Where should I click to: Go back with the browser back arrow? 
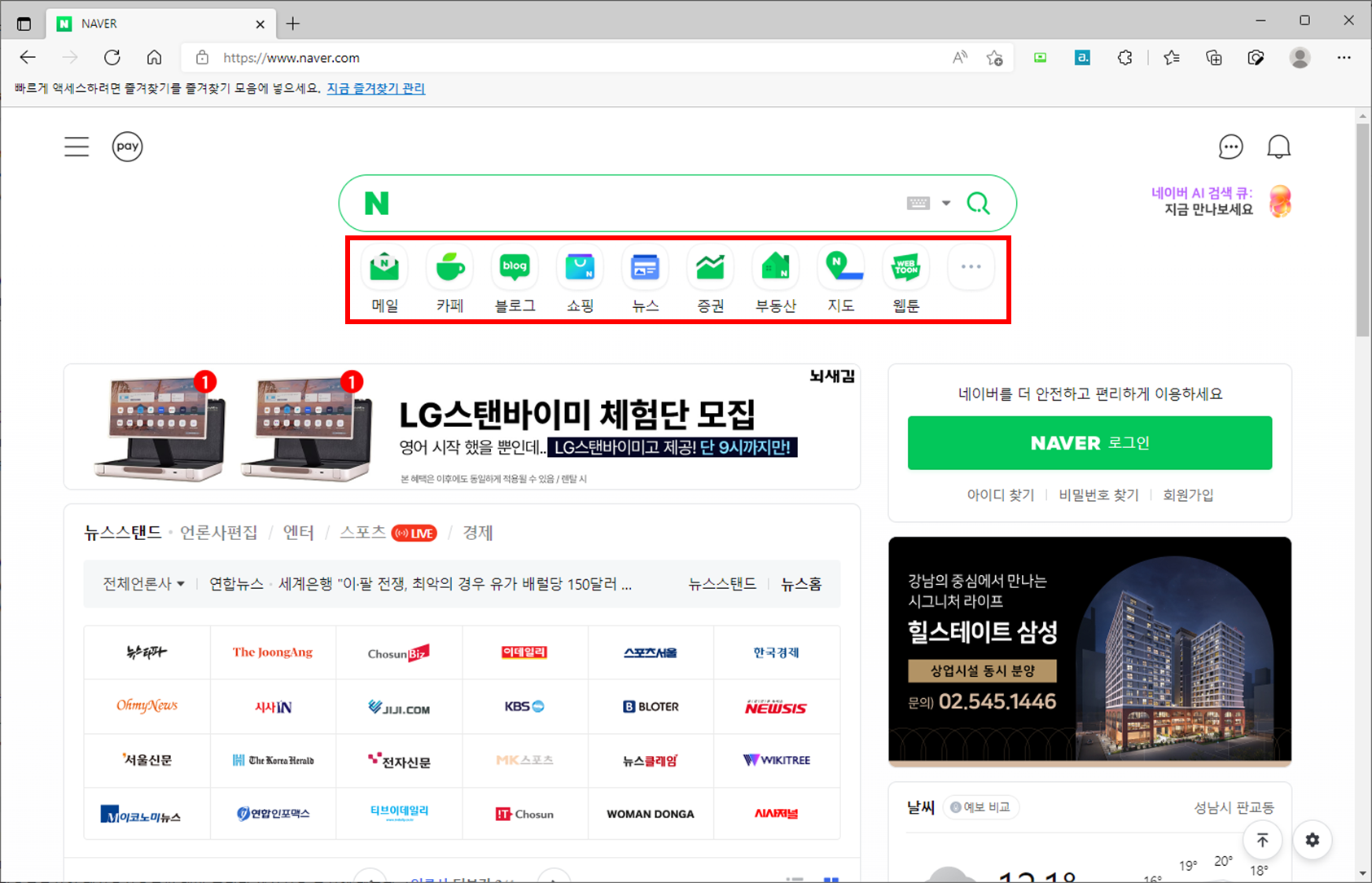click(x=28, y=58)
